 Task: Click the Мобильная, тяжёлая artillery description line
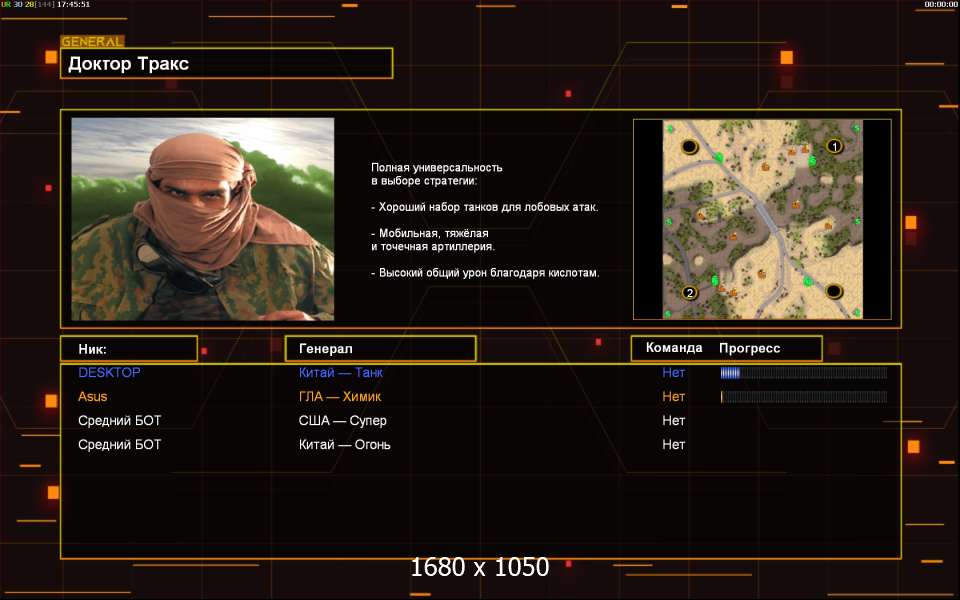(433, 240)
